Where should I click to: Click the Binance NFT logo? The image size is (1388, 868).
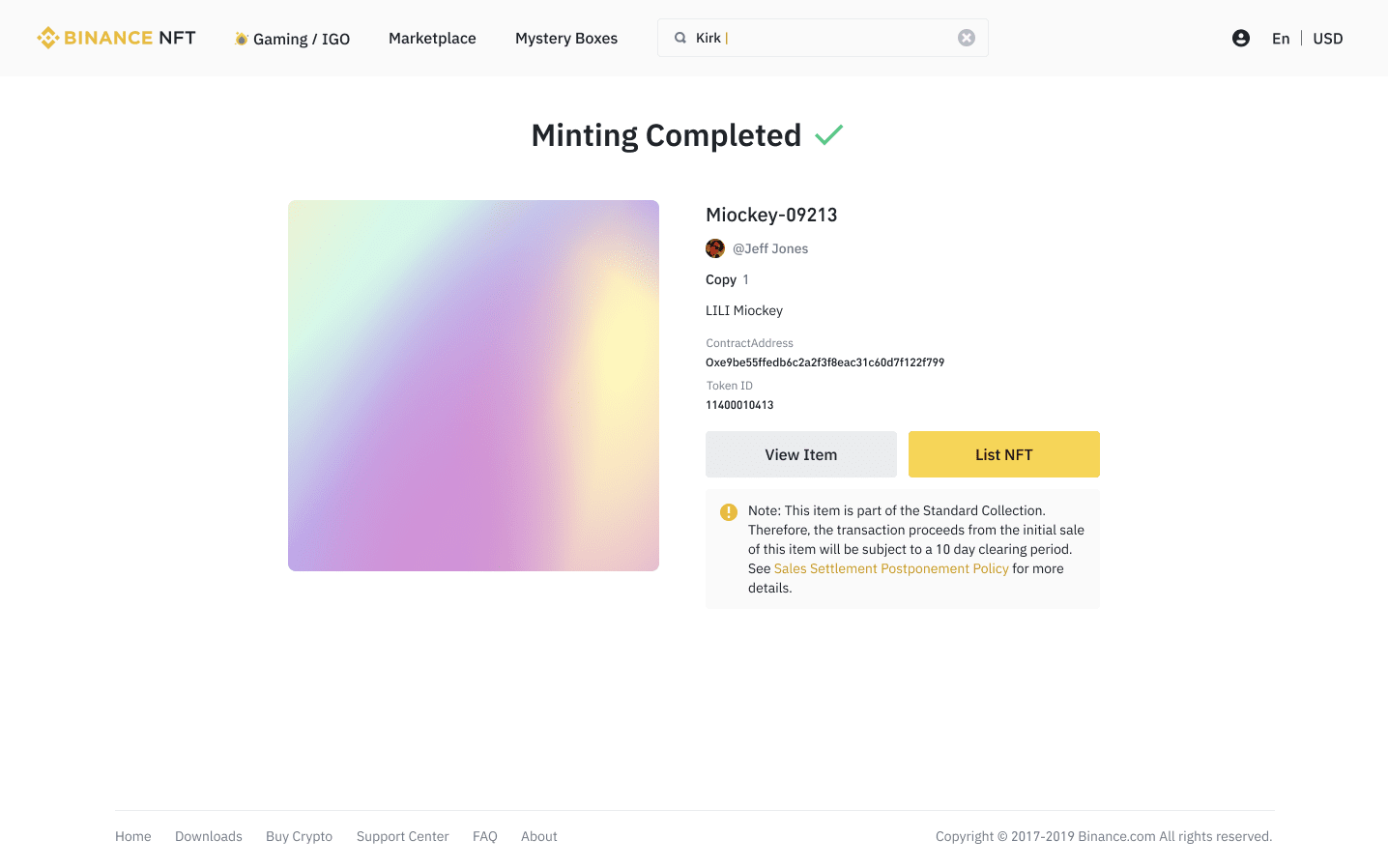tap(116, 38)
